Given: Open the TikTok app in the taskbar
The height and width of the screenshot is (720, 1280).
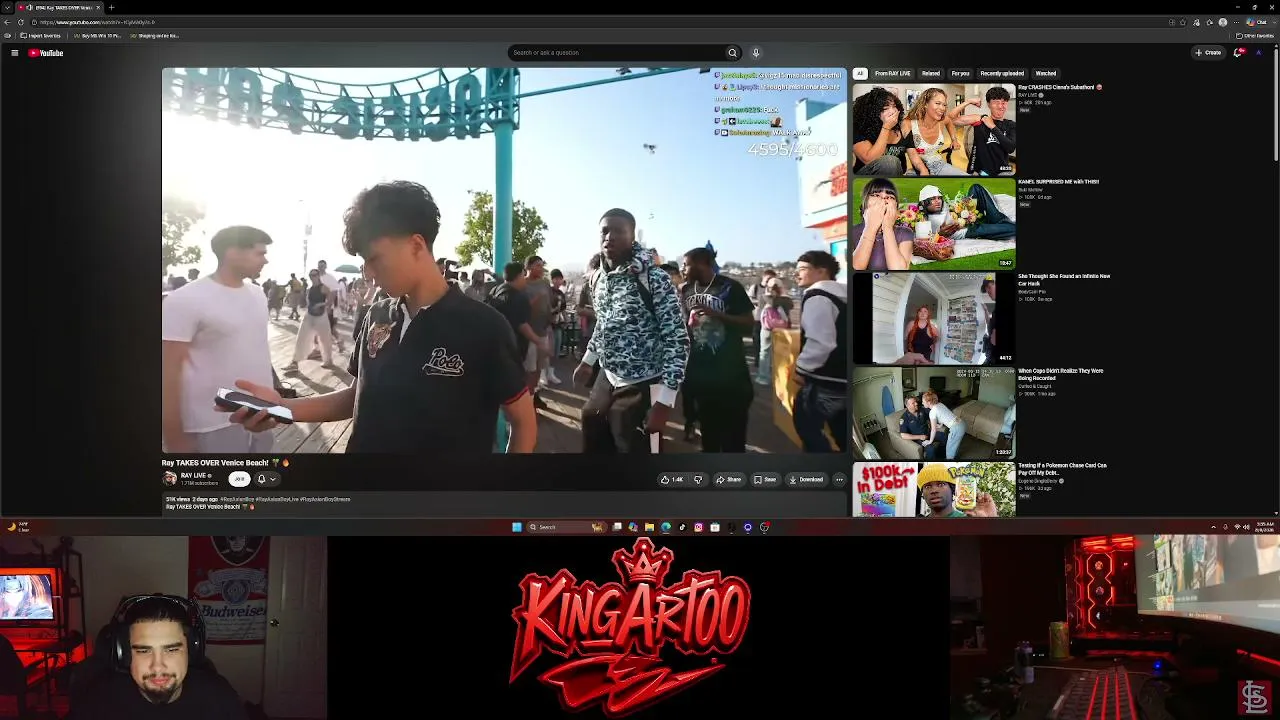Looking at the screenshot, I should (682, 527).
